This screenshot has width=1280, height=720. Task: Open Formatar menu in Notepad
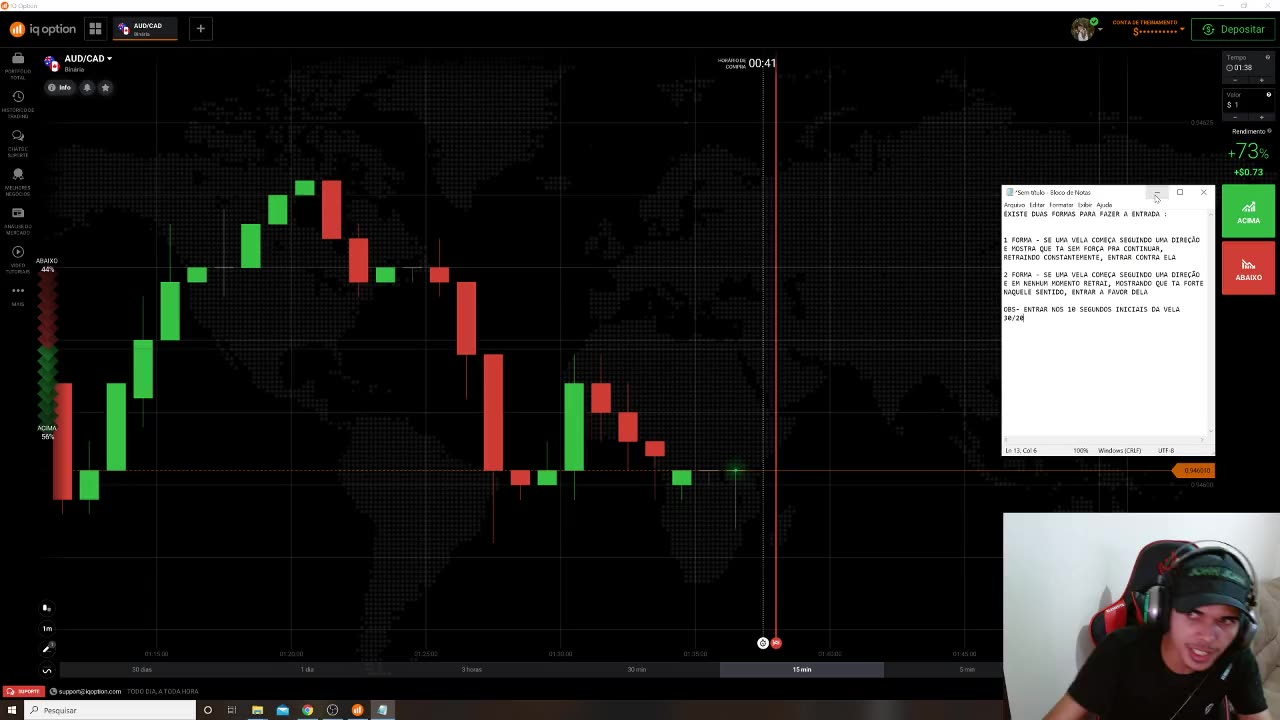pos(1061,205)
